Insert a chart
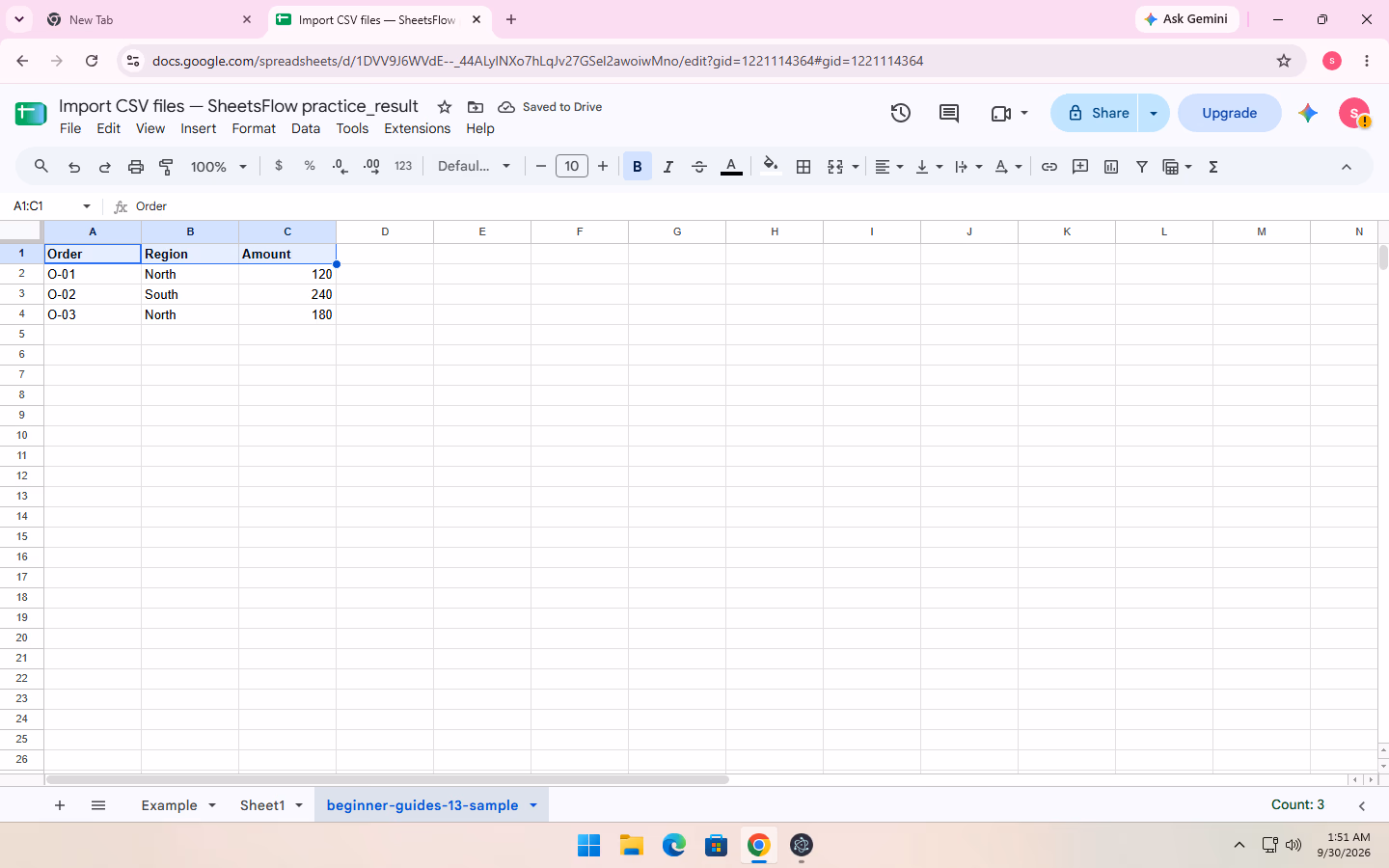The height and width of the screenshot is (868, 1389). 1111,167
